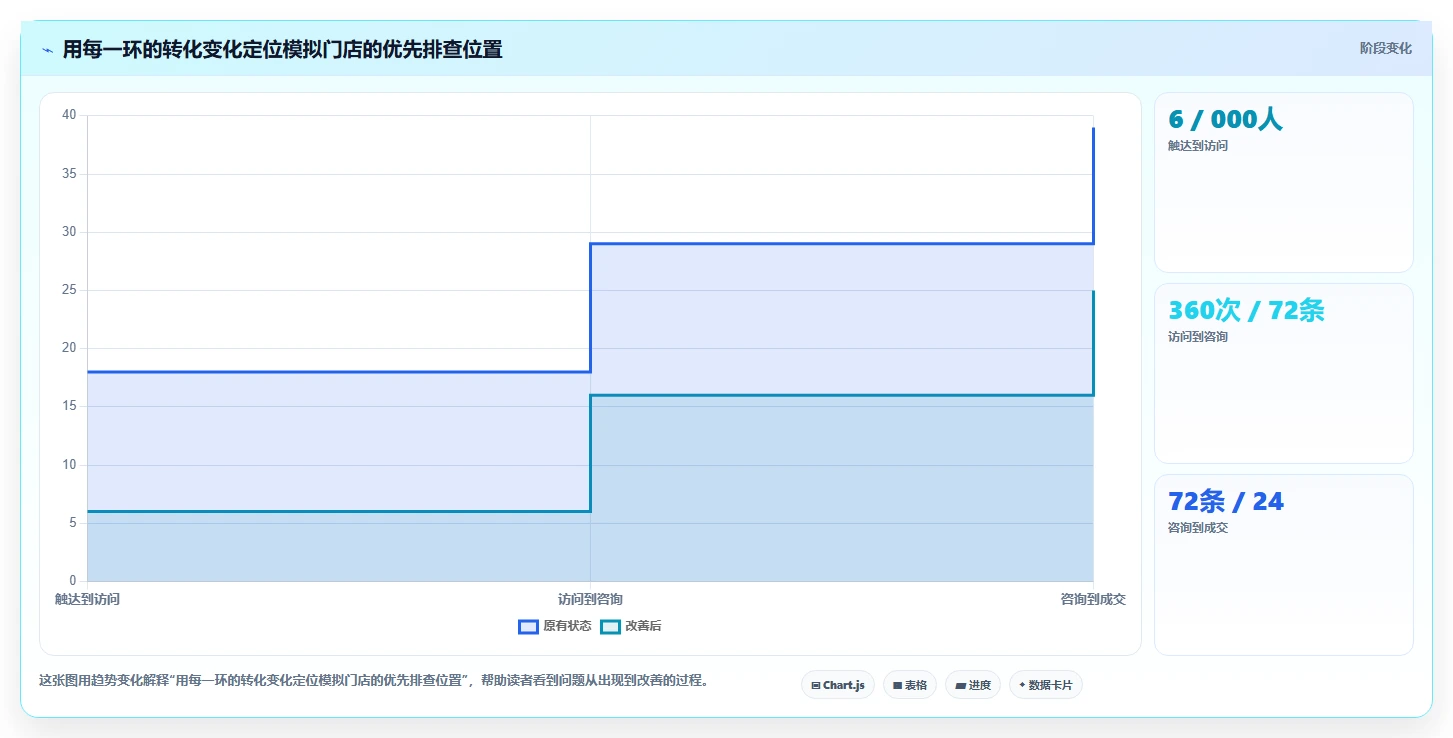Select the Chart.js tag chip
The image size is (1453, 738).
click(x=838, y=685)
